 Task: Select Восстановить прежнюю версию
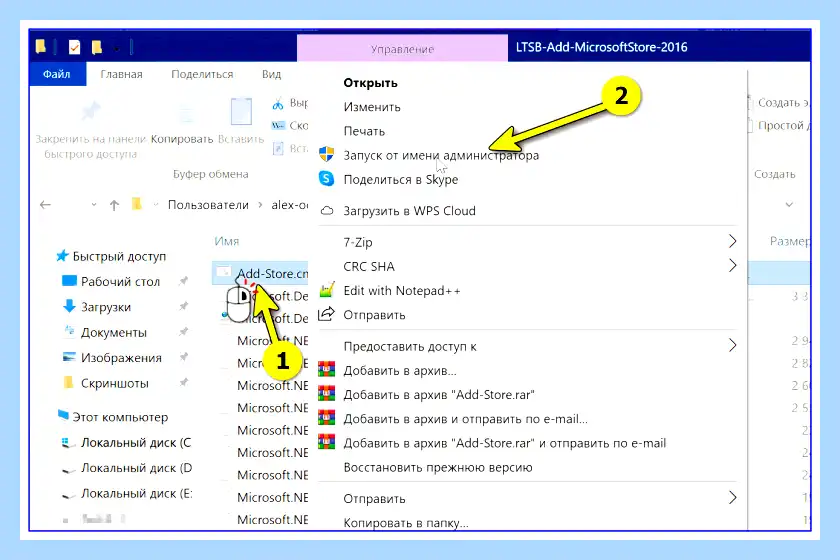click(438, 467)
